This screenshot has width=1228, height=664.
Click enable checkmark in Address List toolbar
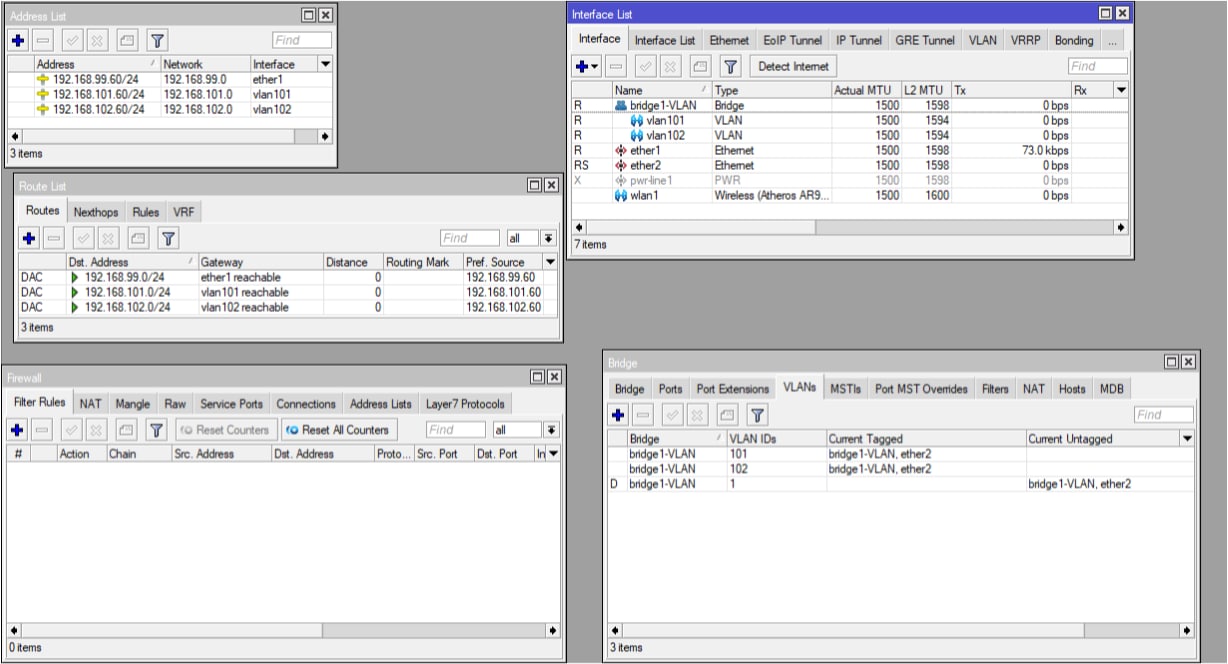pyautogui.click(x=73, y=41)
